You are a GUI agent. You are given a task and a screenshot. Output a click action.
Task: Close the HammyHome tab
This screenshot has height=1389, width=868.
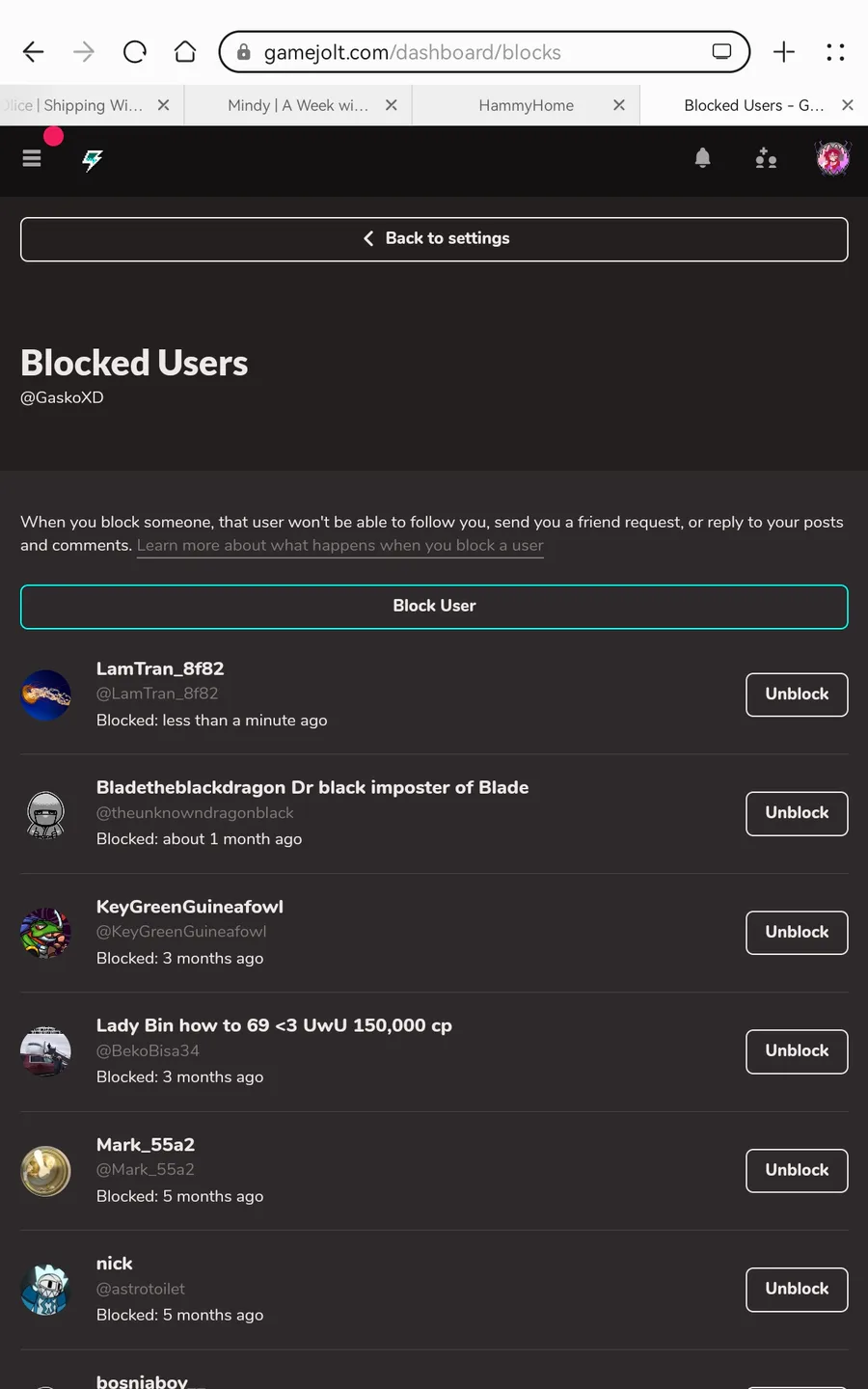[619, 105]
